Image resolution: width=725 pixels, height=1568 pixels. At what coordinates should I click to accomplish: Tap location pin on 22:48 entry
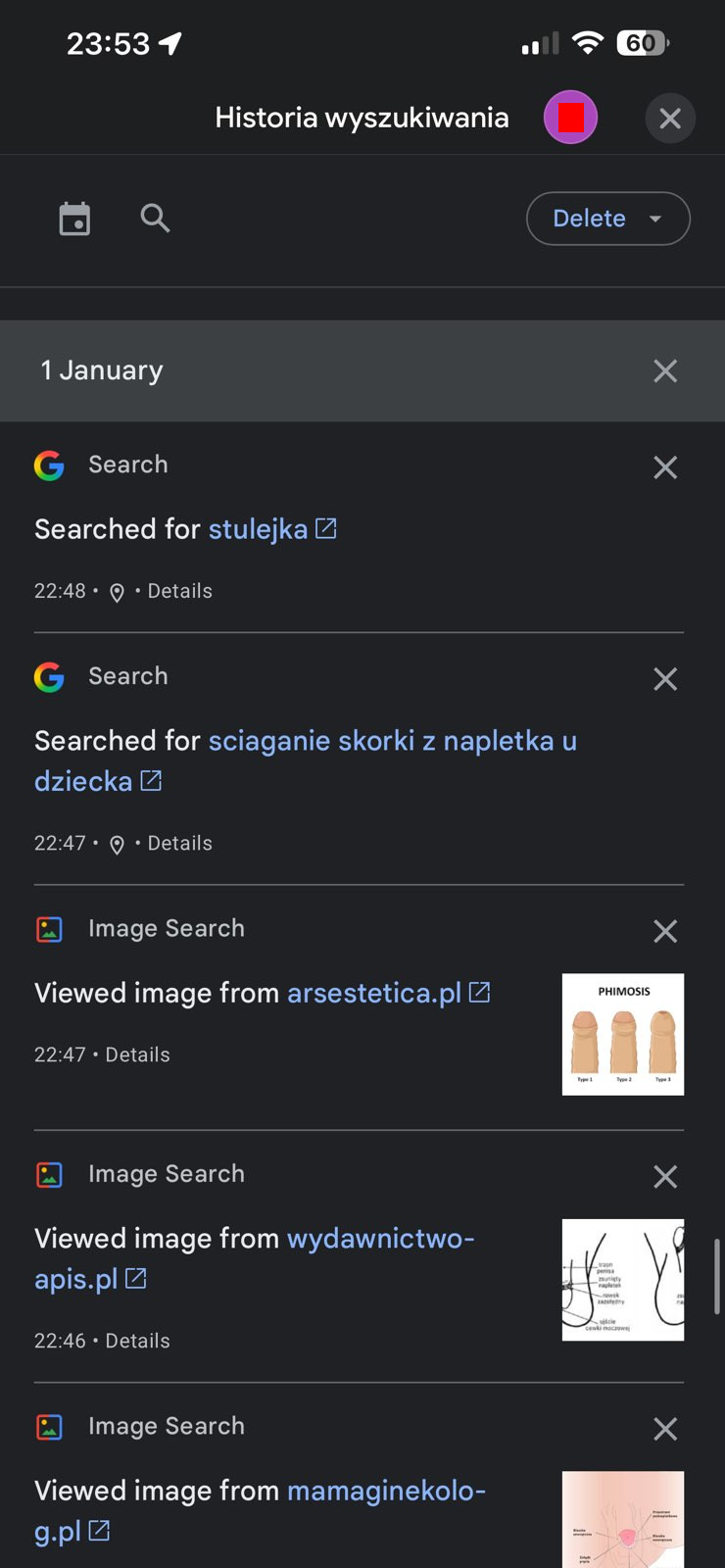117,592
